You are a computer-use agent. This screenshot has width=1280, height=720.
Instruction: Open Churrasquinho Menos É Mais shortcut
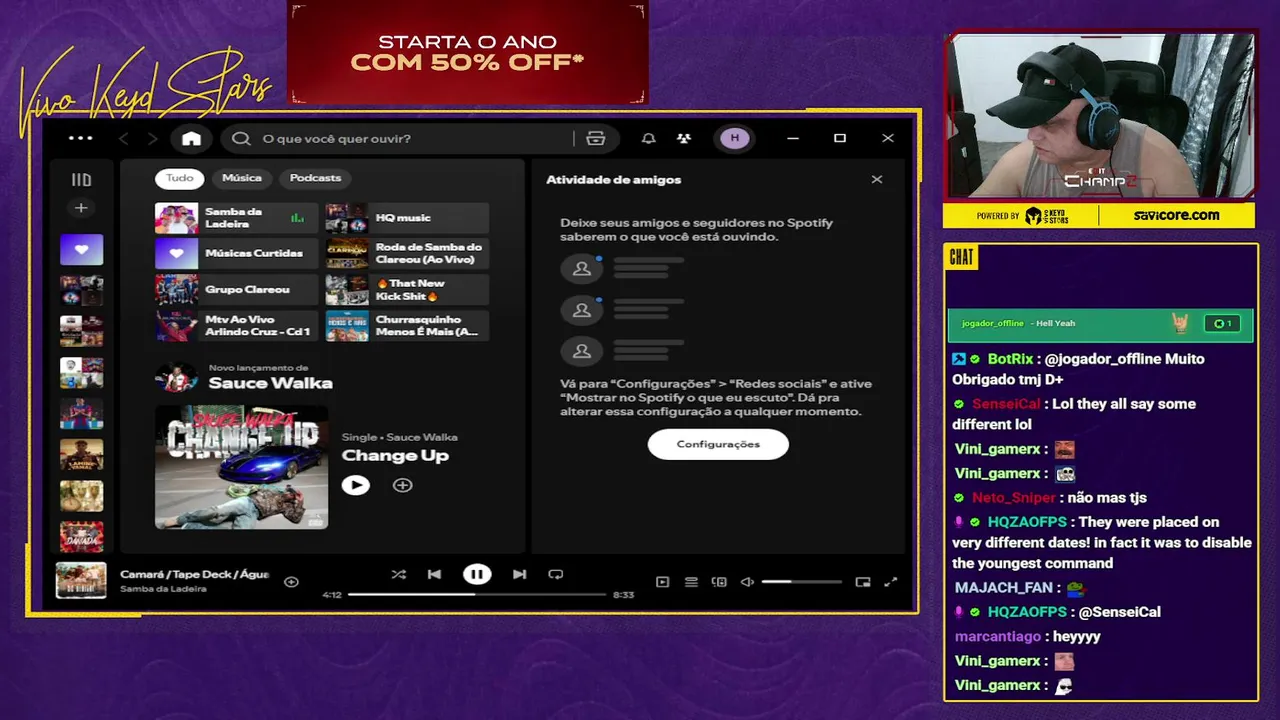tap(407, 326)
